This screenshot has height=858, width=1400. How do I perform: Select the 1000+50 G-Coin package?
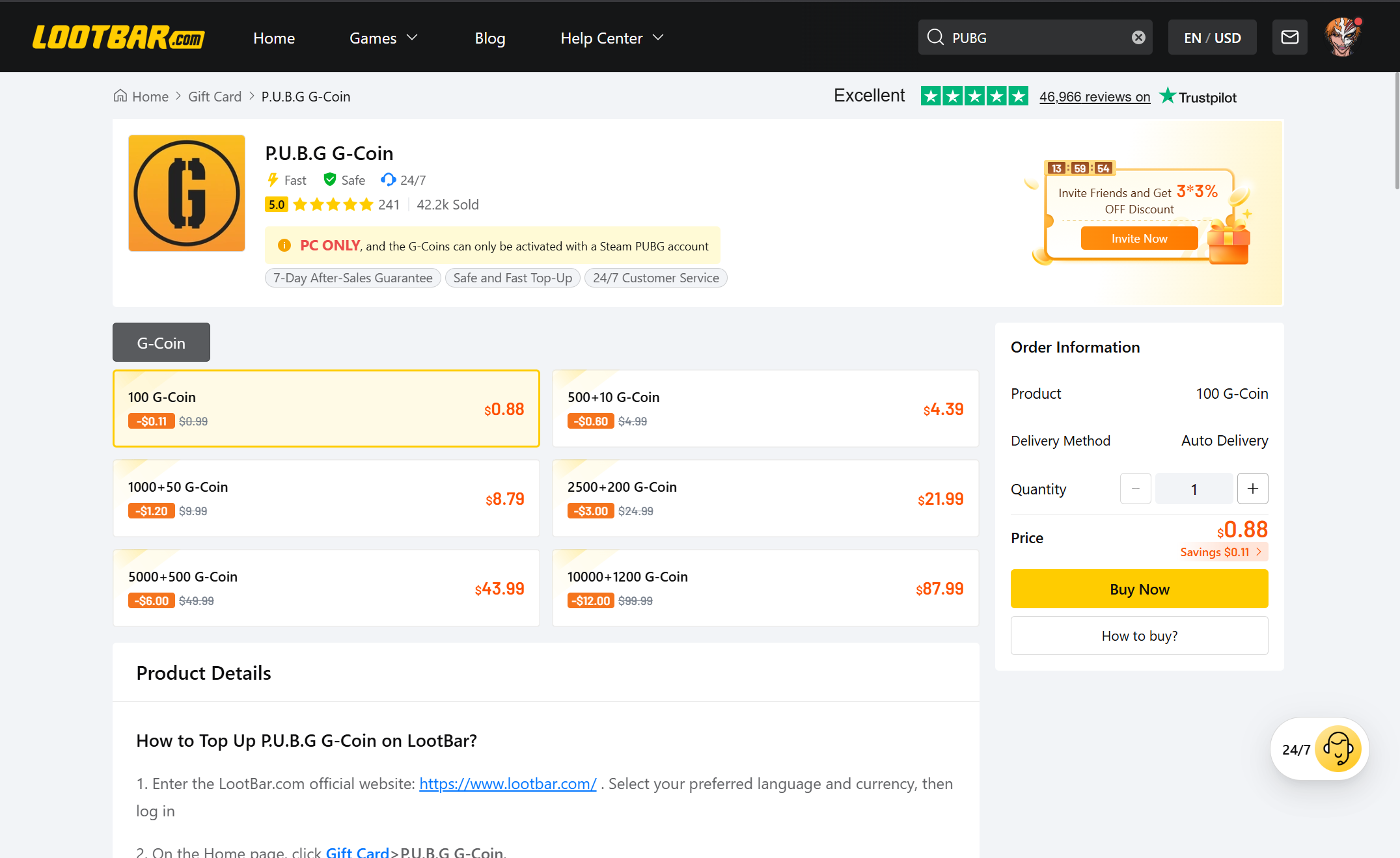pos(326,498)
